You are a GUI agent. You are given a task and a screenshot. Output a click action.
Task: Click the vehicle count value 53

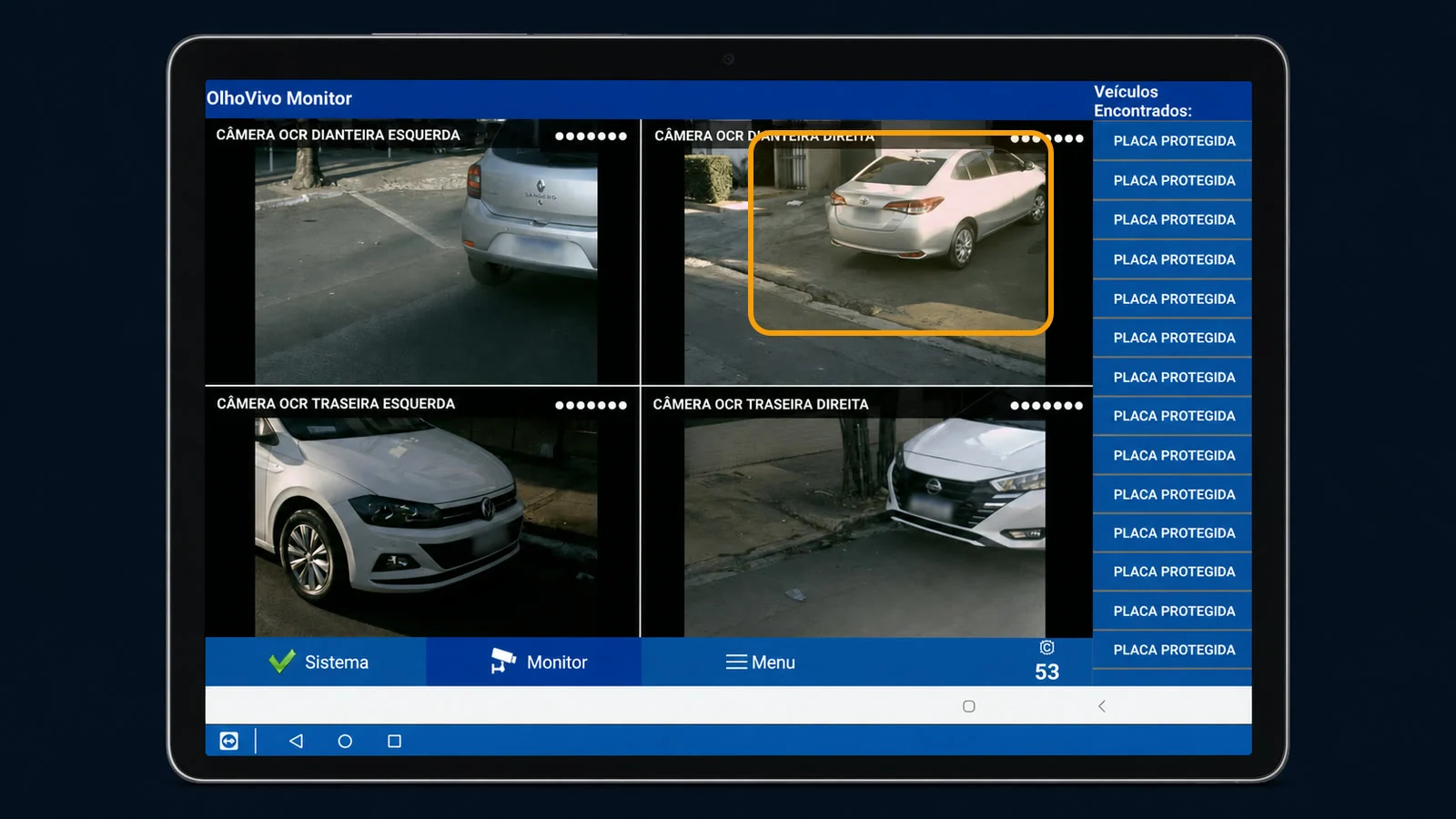click(1046, 672)
